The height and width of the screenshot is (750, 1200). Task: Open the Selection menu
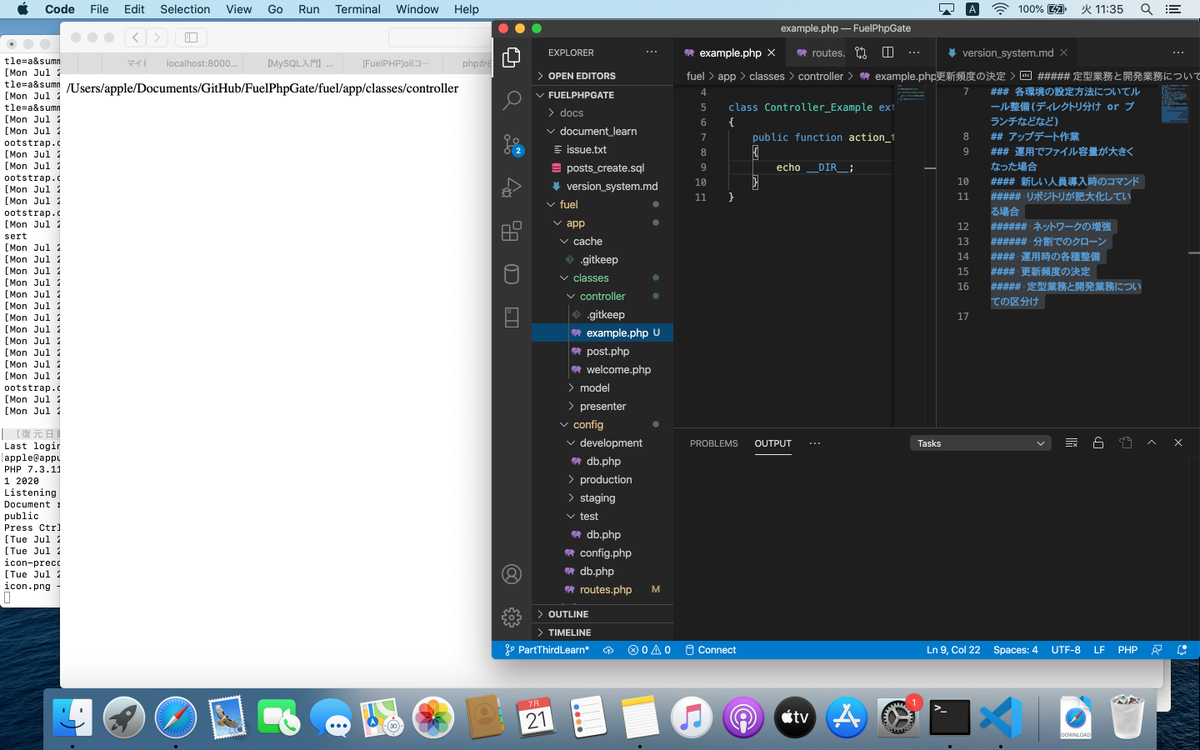click(x=185, y=9)
